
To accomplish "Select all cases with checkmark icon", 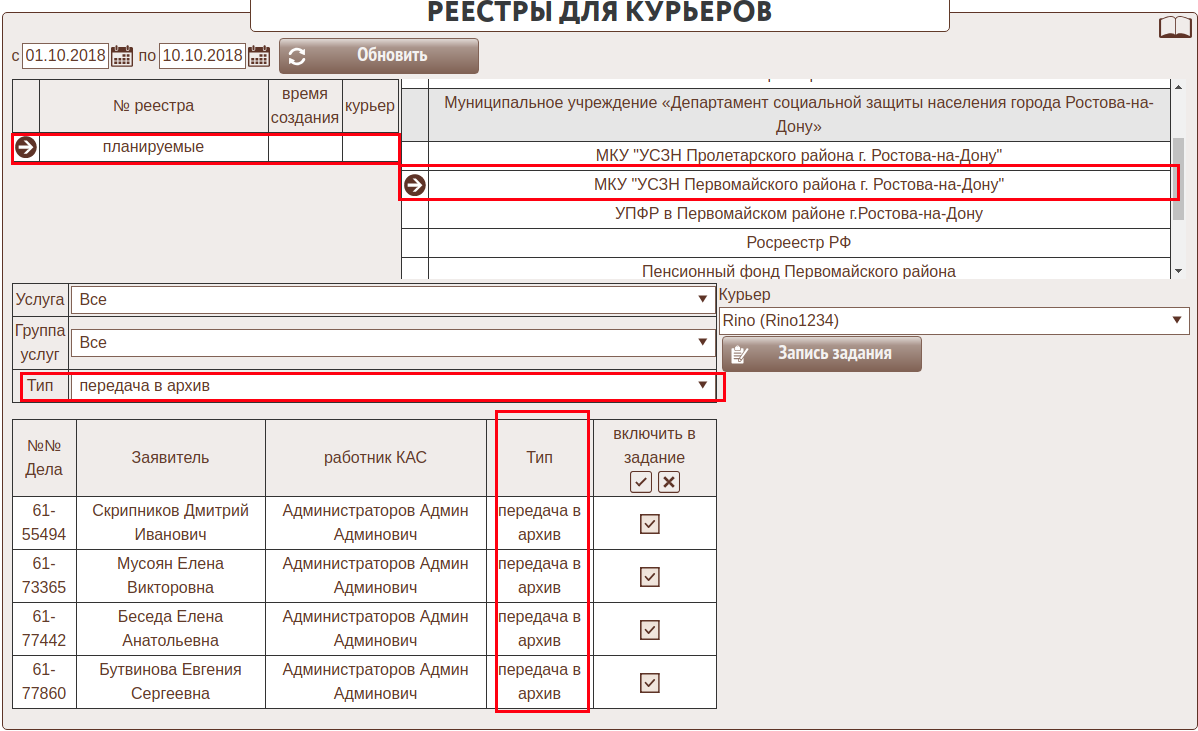I will pos(641,482).
